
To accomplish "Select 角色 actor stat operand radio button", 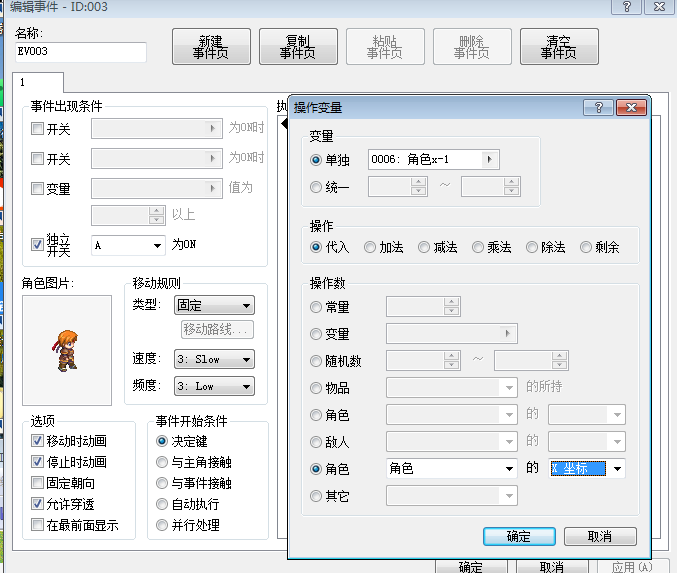I will 316,415.
